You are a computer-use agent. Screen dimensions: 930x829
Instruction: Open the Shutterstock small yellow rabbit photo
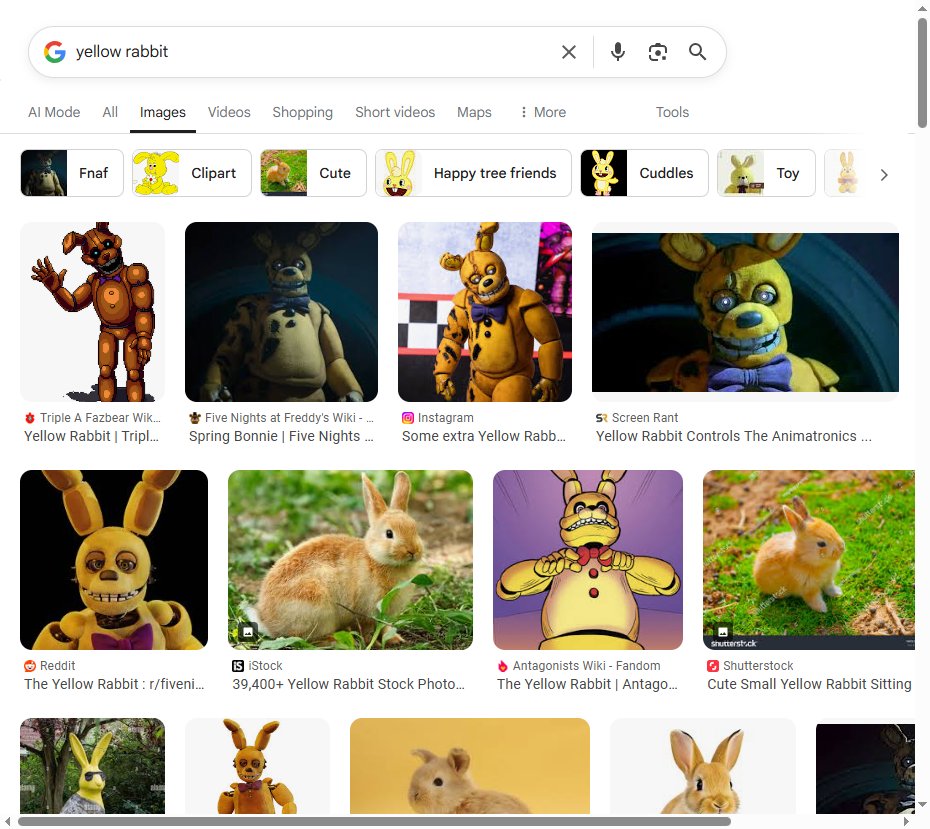click(809, 560)
